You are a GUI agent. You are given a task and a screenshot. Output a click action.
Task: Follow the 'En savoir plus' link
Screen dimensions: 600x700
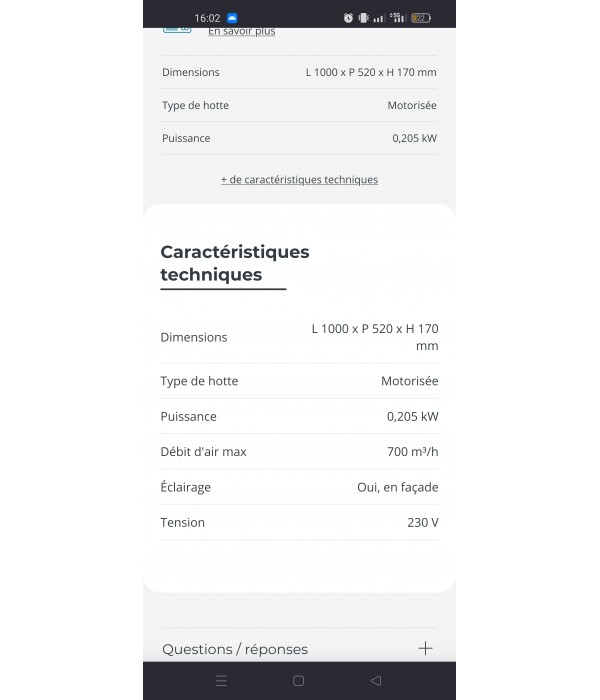(x=241, y=31)
